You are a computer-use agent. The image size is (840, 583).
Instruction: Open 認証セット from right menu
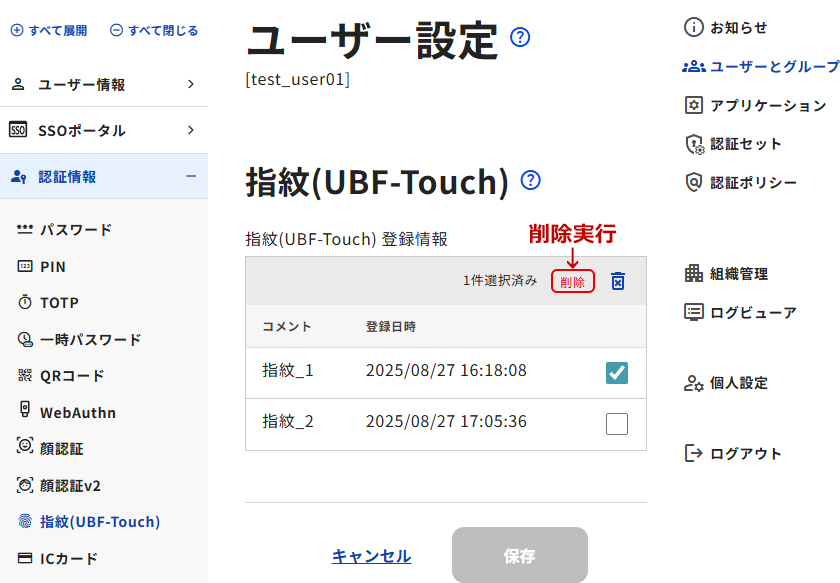[745, 144]
